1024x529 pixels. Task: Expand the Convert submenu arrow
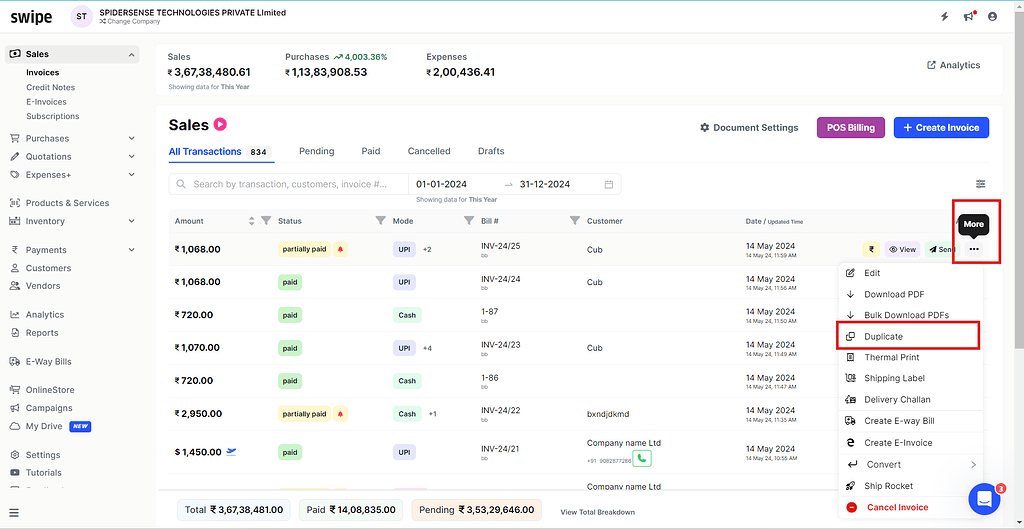[x=973, y=464]
